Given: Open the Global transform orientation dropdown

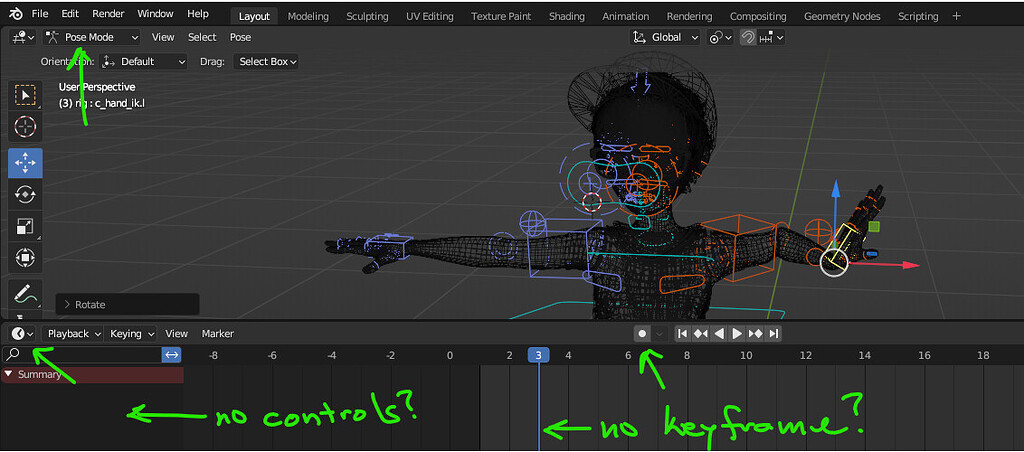Looking at the screenshot, I should [665, 37].
